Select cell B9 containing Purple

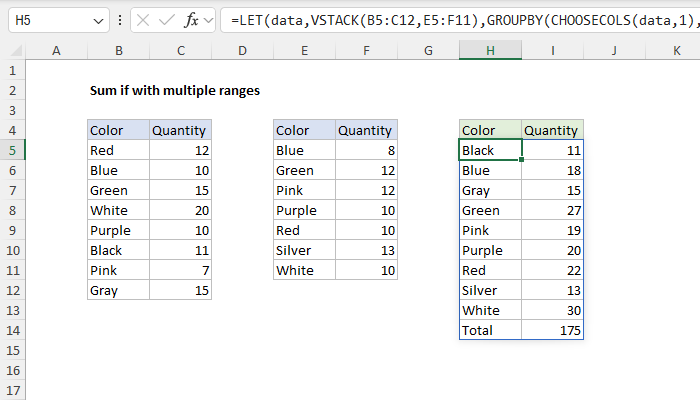pos(118,230)
